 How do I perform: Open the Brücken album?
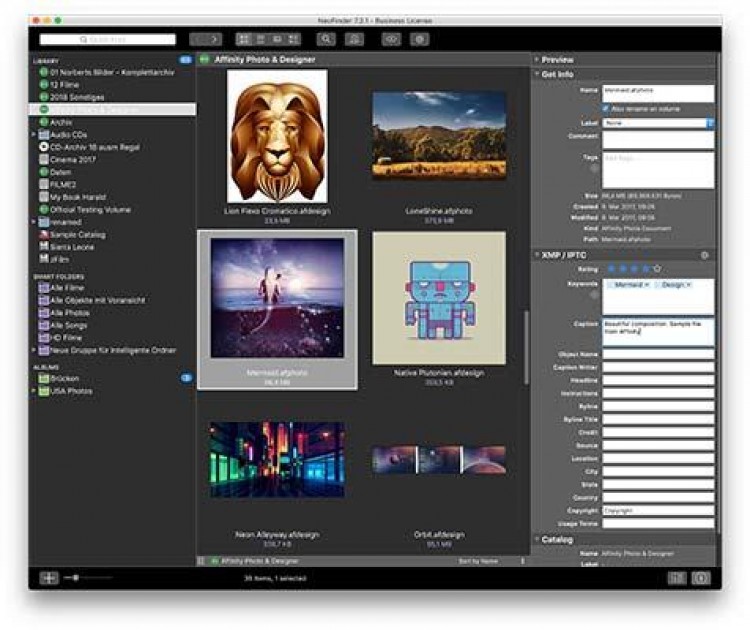point(64,378)
